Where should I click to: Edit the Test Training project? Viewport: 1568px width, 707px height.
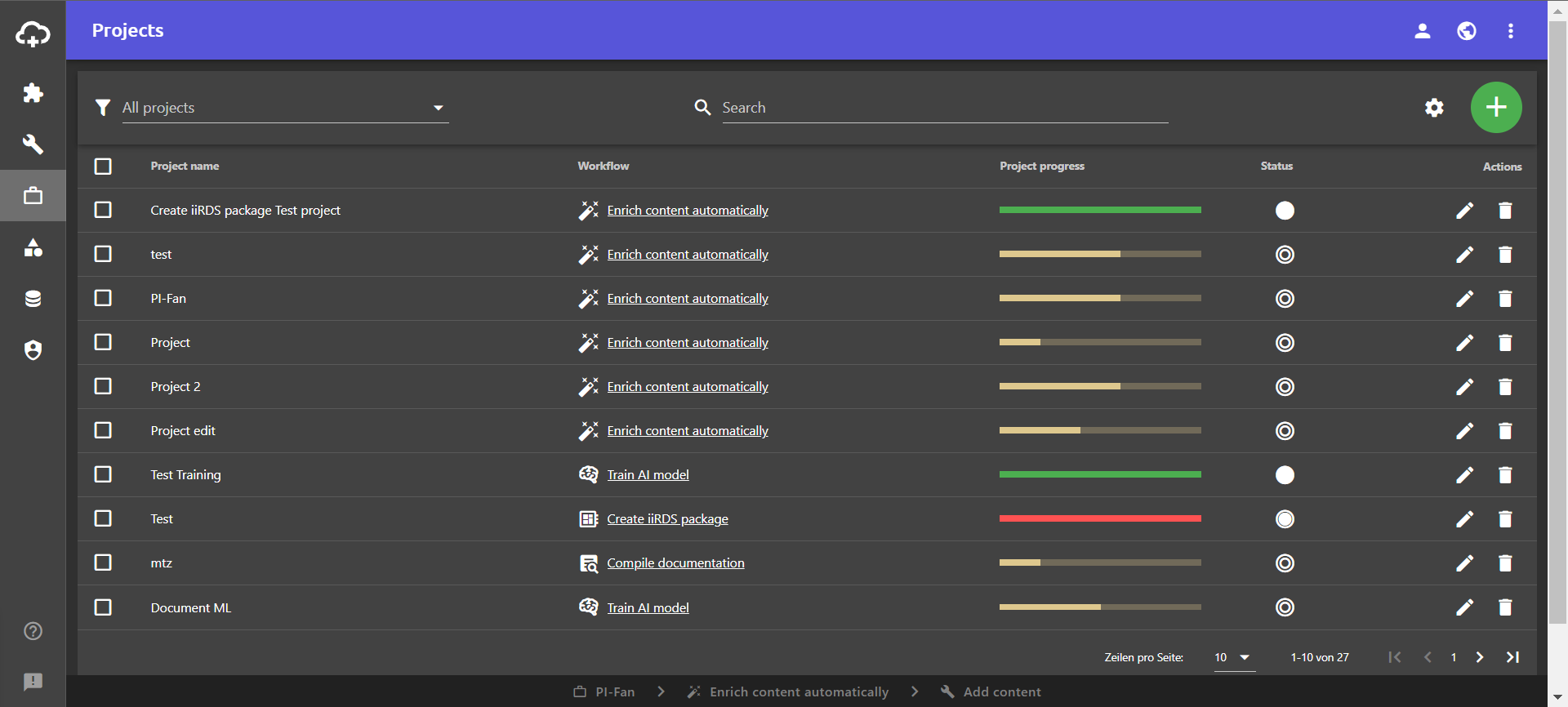(1465, 475)
